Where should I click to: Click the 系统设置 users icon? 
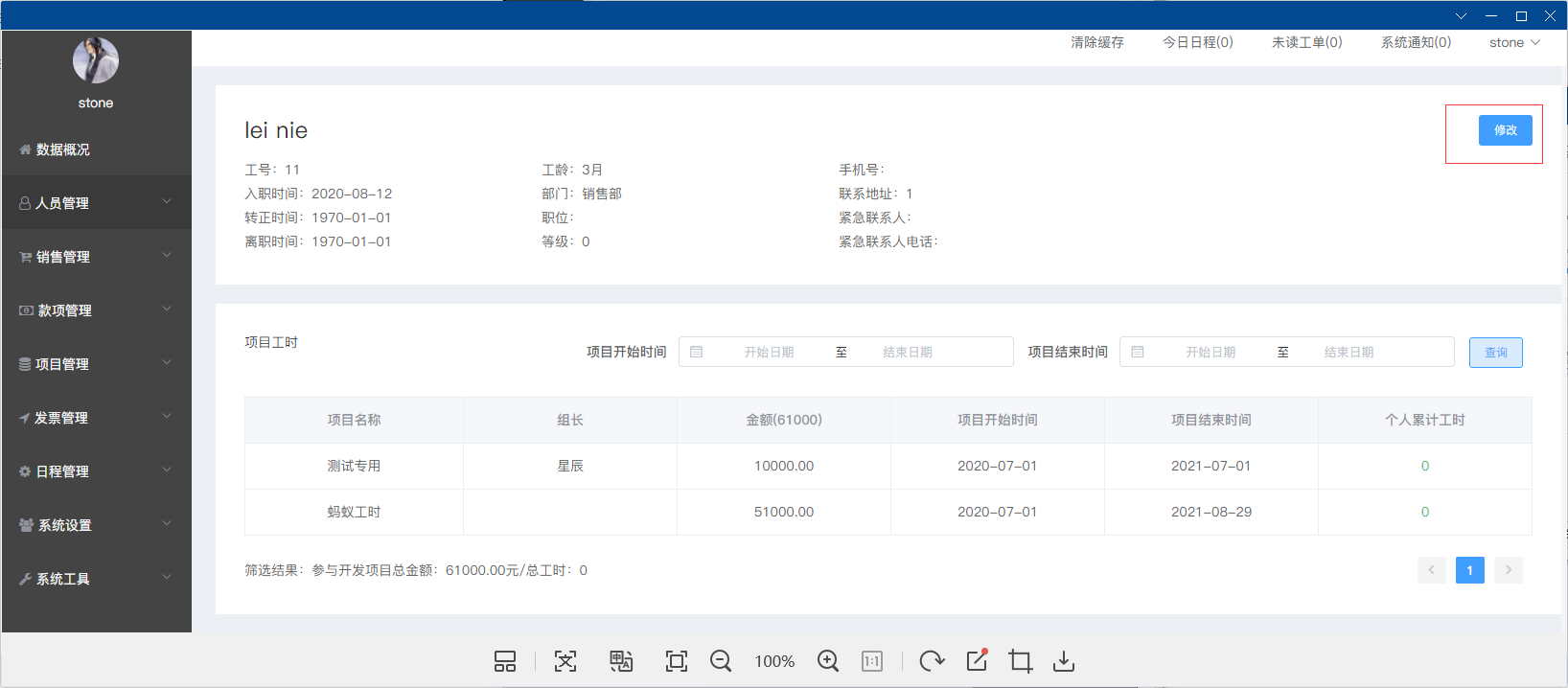[x=26, y=525]
